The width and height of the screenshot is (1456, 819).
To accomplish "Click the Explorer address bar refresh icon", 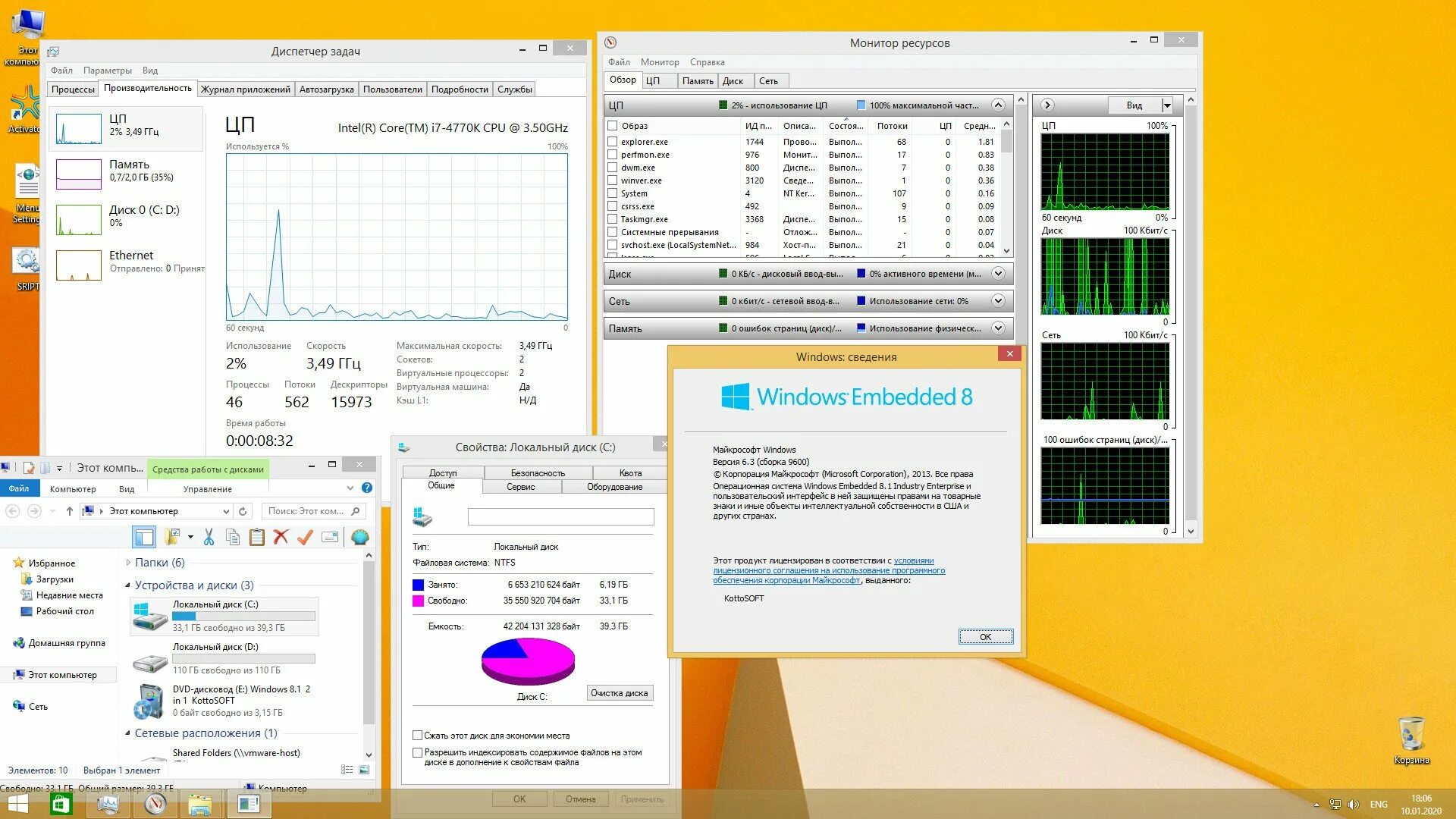I will [x=243, y=511].
